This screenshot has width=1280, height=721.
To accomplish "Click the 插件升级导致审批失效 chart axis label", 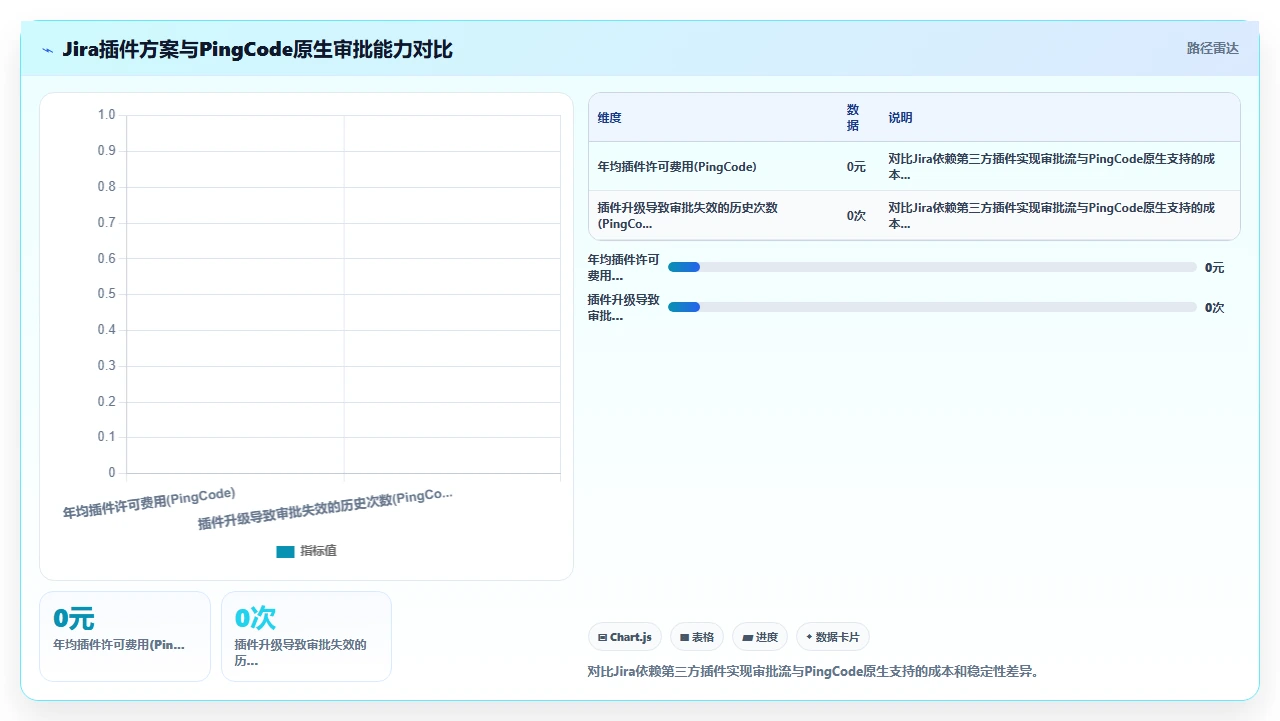I will [x=325, y=510].
